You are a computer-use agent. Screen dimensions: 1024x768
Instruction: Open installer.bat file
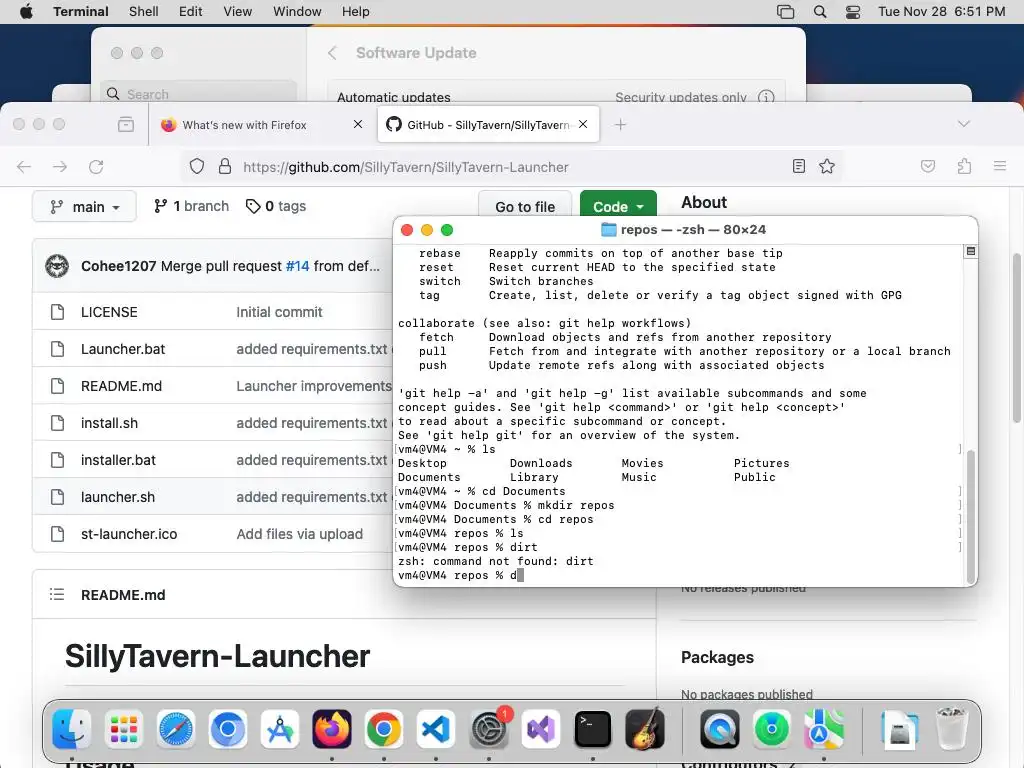click(118, 460)
